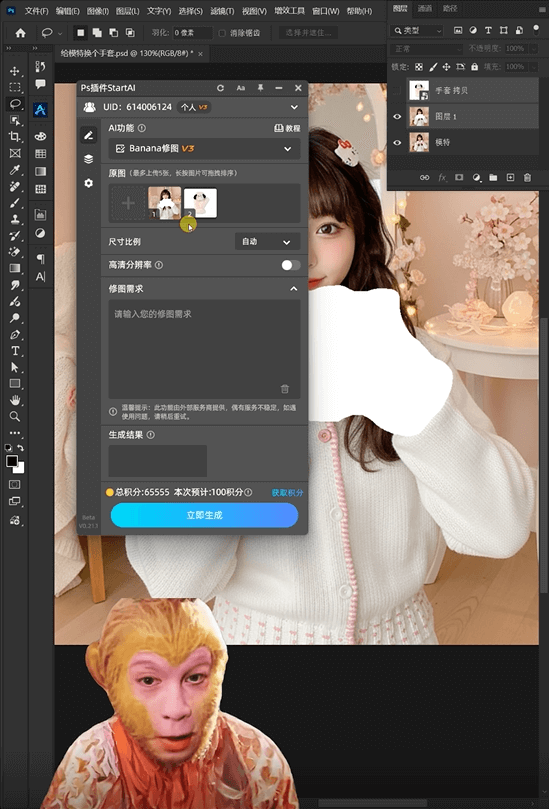
Task: Toggle layer filter on/off switch
Action: click(537, 30)
